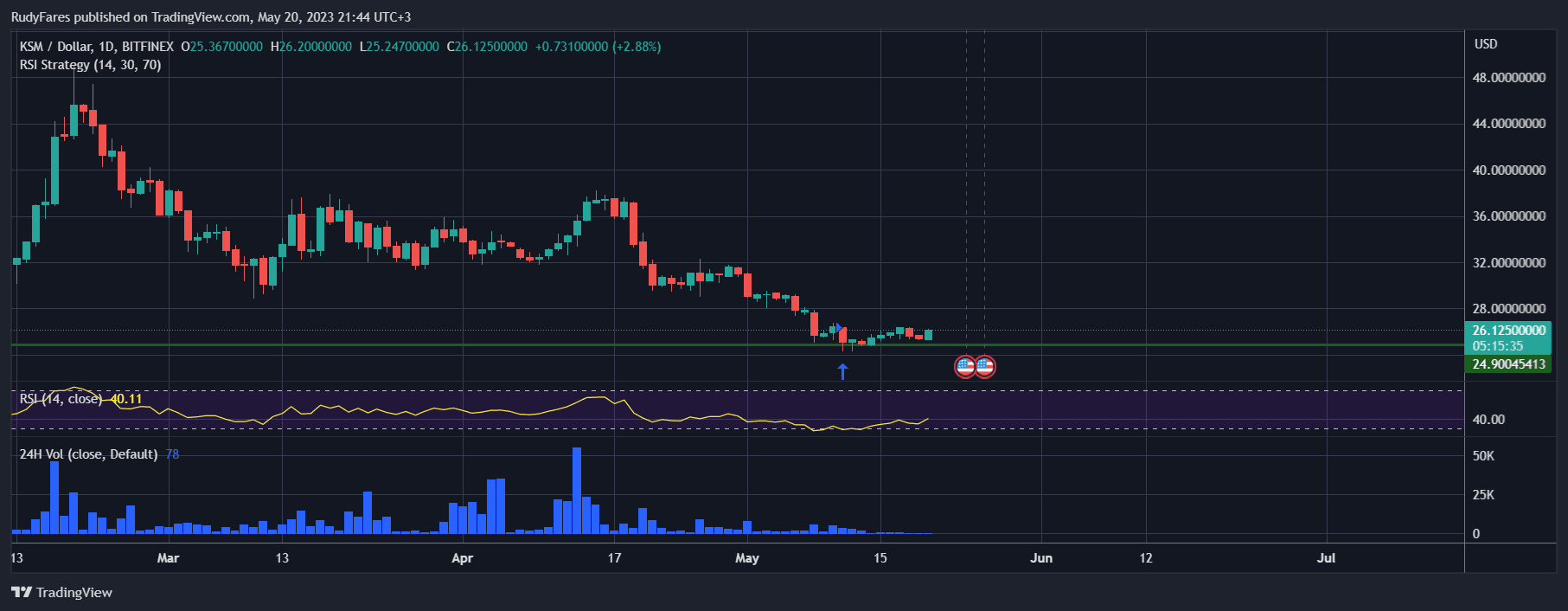Click the 50K volume scale label
The image size is (1568, 611).
pyautogui.click(x=1483, y=456)
